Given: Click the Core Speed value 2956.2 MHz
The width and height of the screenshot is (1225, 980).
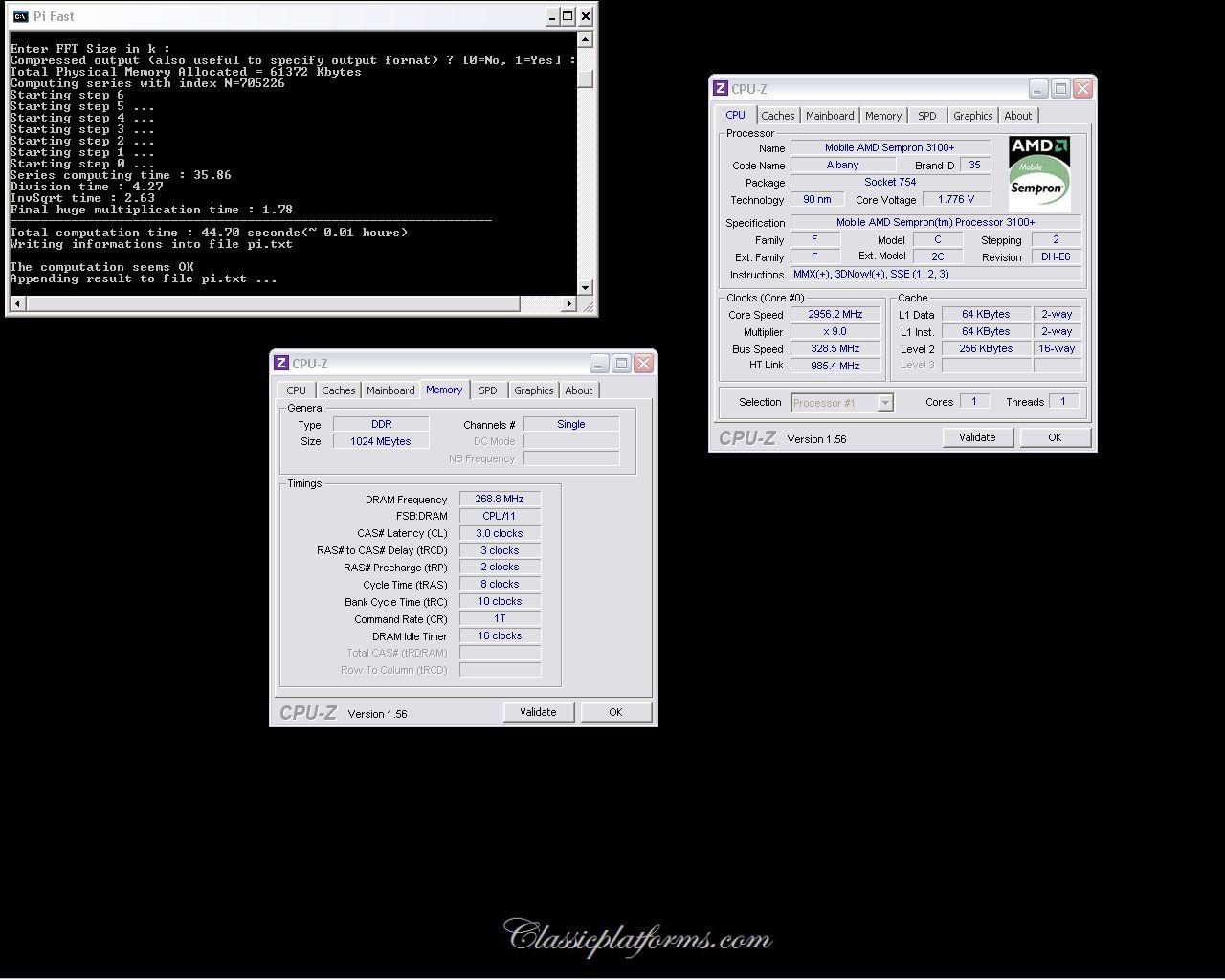Looking at the screenshot, I should click(x=835, y=314).
